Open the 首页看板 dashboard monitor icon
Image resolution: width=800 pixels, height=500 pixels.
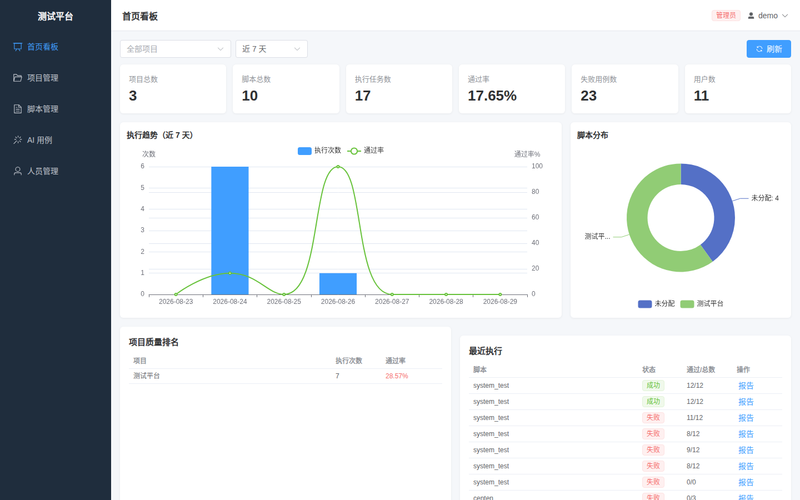(x=18, y=47)
